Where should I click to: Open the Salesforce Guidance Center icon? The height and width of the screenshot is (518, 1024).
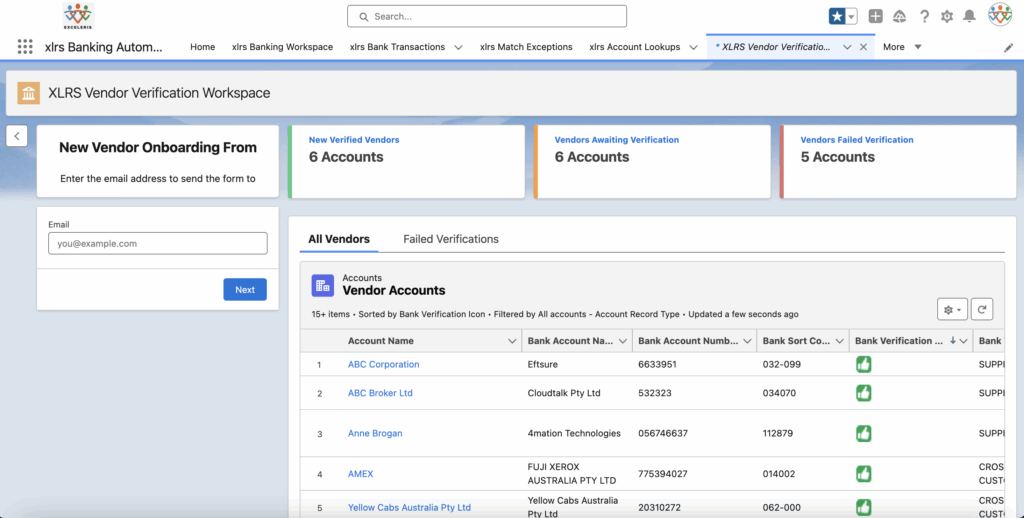(x=900, y=16)
